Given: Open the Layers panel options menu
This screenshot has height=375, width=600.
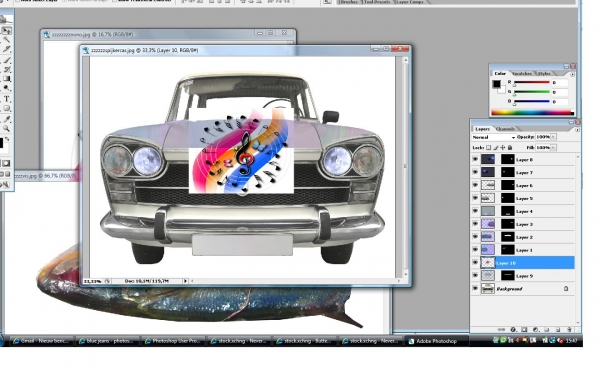Looking at the screenshot, I should 577,130.
